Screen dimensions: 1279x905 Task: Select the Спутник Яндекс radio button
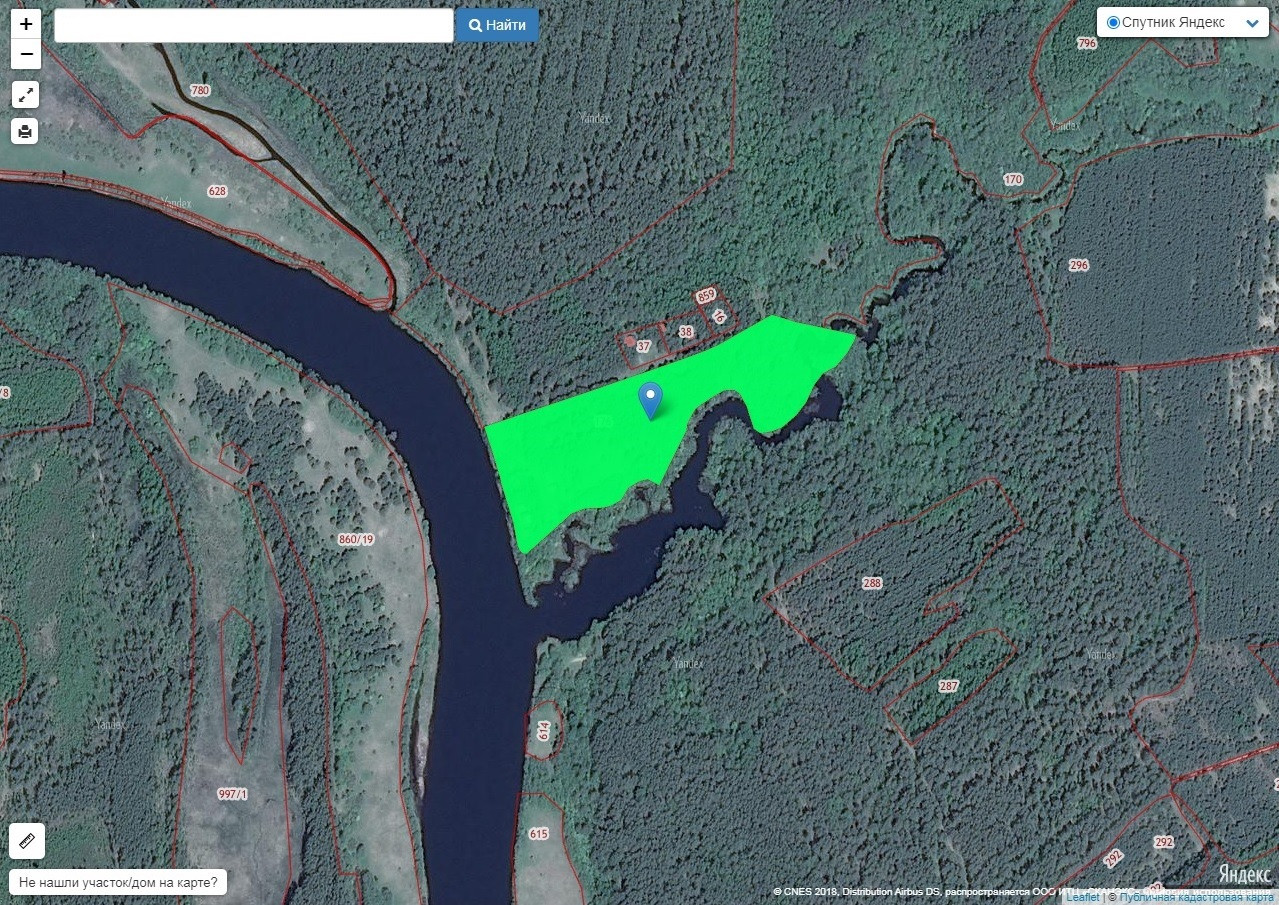(1113, 22)
